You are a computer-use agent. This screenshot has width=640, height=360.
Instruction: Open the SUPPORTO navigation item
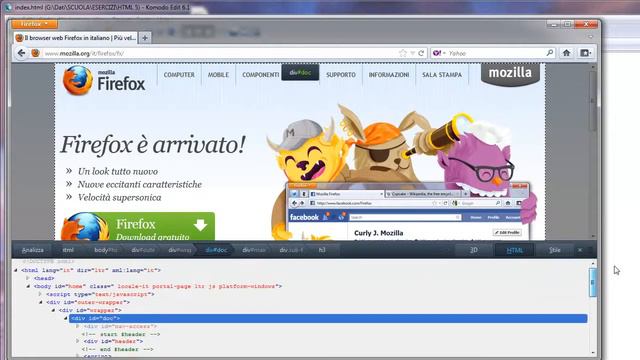(341, 75)
